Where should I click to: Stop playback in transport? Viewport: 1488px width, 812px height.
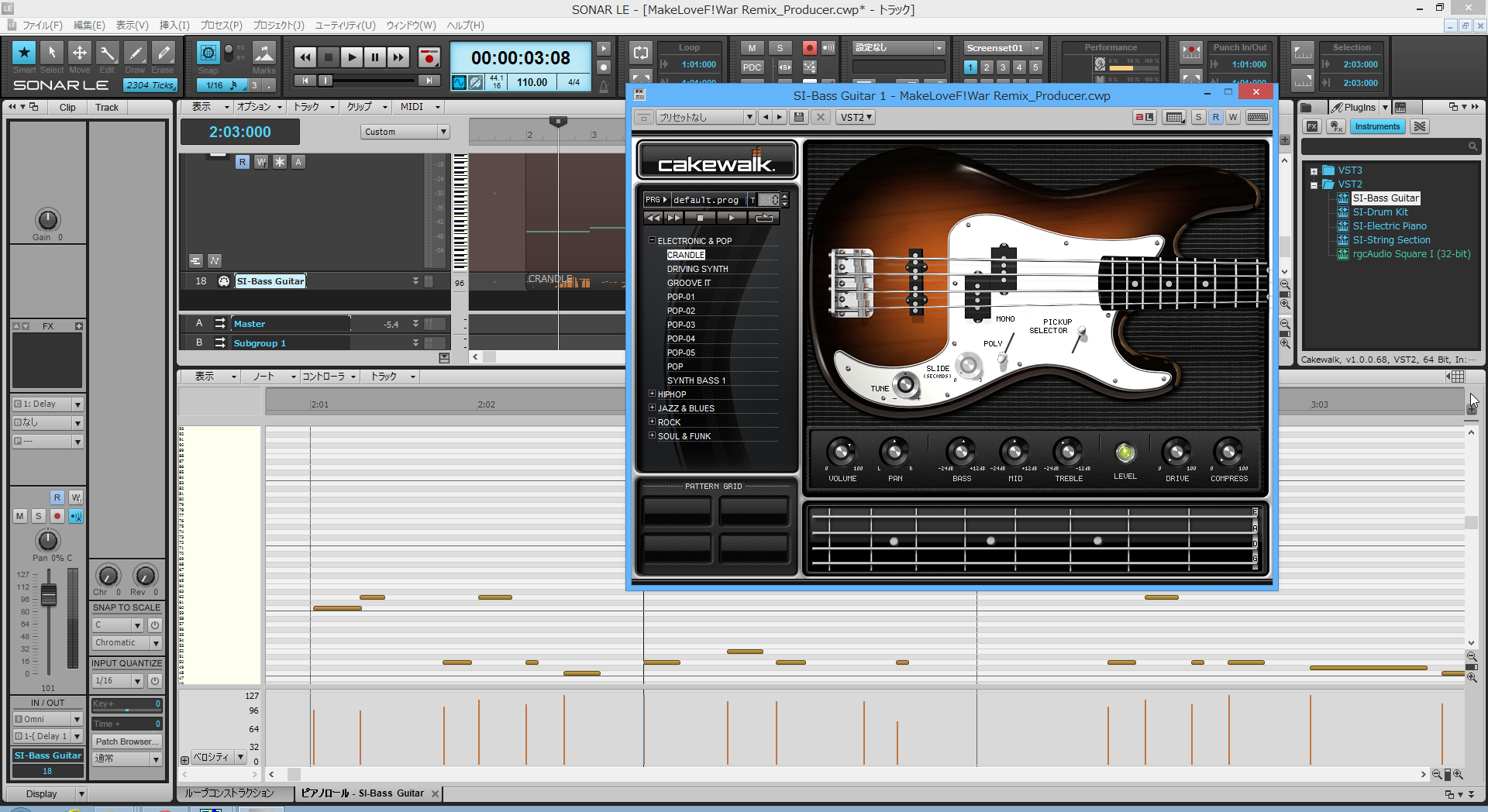(329, 57)
